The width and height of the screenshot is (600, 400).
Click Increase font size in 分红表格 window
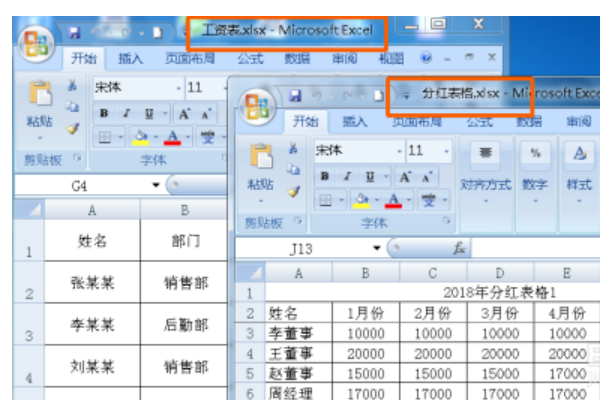[x=405, y=177]
